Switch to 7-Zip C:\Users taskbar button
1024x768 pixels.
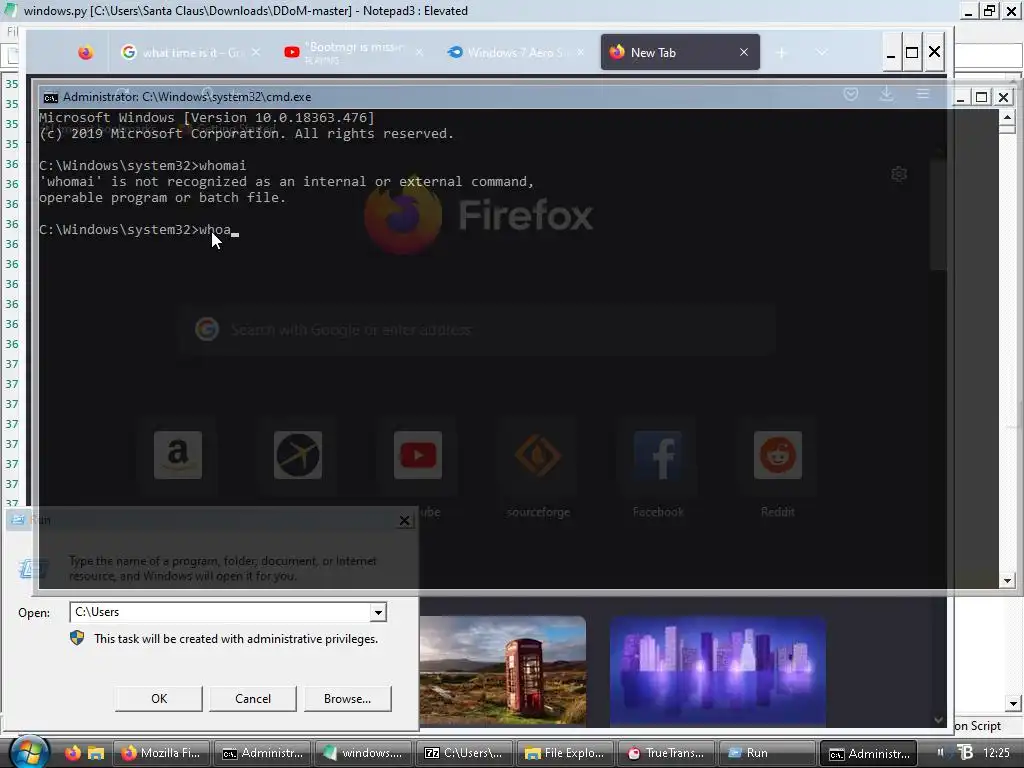coord(464,753)
